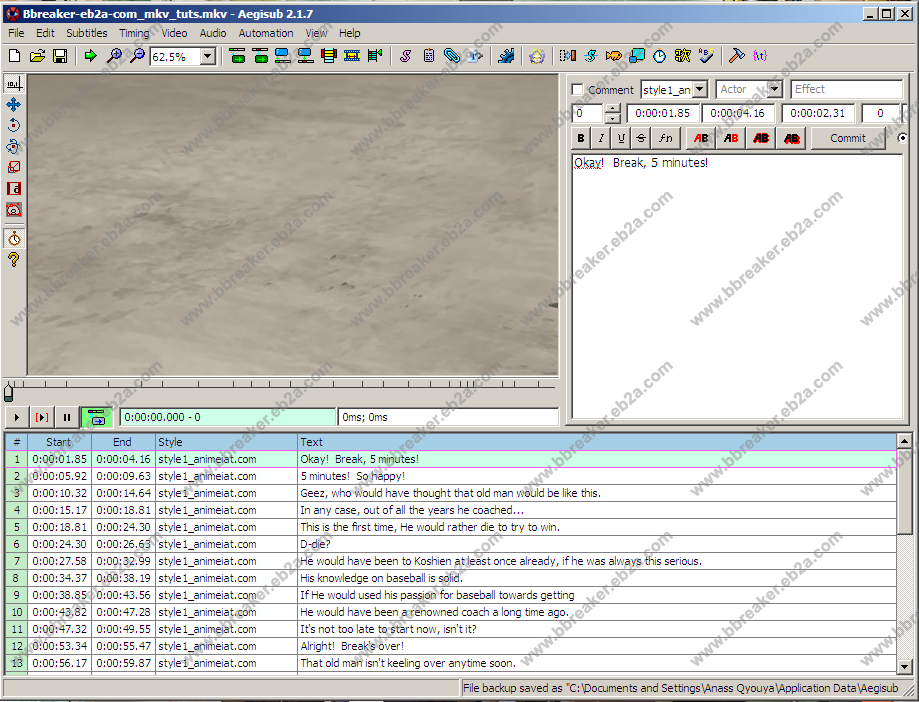Click the Zoom in magnifier icon

[x=114, y=57]
